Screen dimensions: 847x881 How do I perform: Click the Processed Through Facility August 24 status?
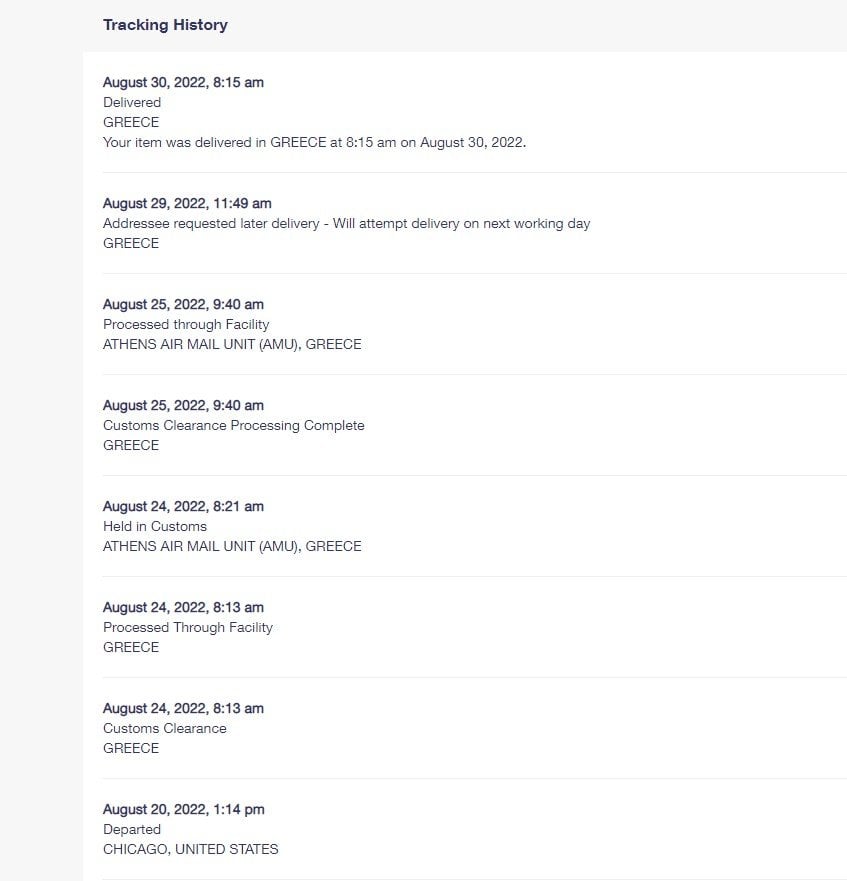point(188,628)
